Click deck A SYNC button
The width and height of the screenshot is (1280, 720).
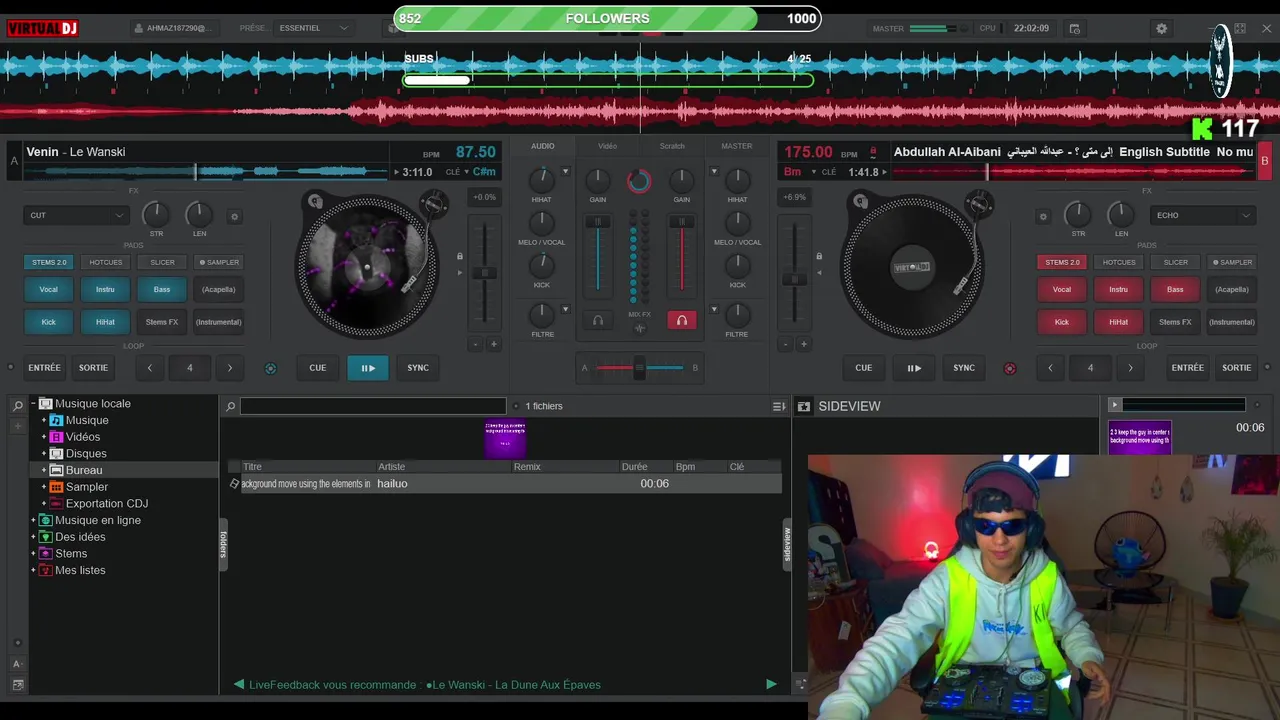click(418, 368)
